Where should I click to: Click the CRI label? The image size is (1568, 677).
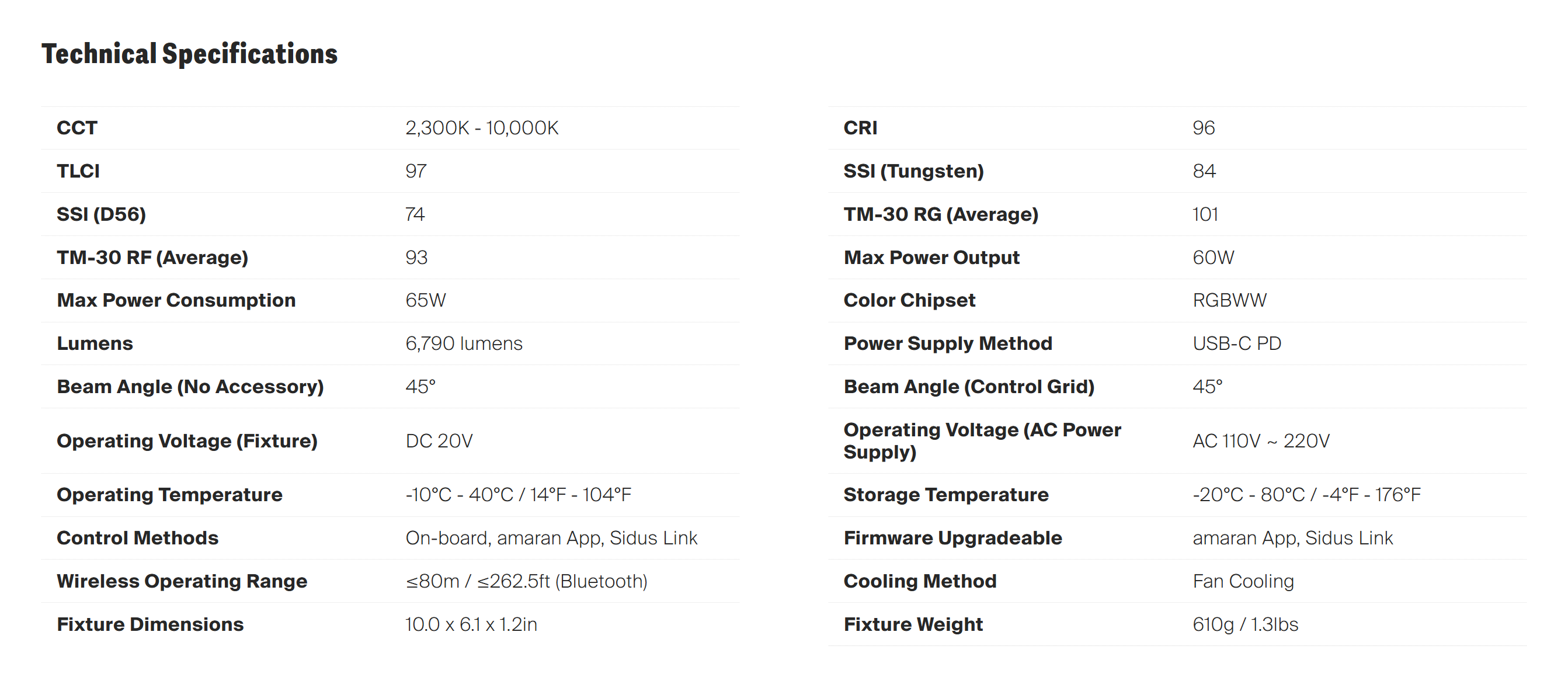[860, 128]
